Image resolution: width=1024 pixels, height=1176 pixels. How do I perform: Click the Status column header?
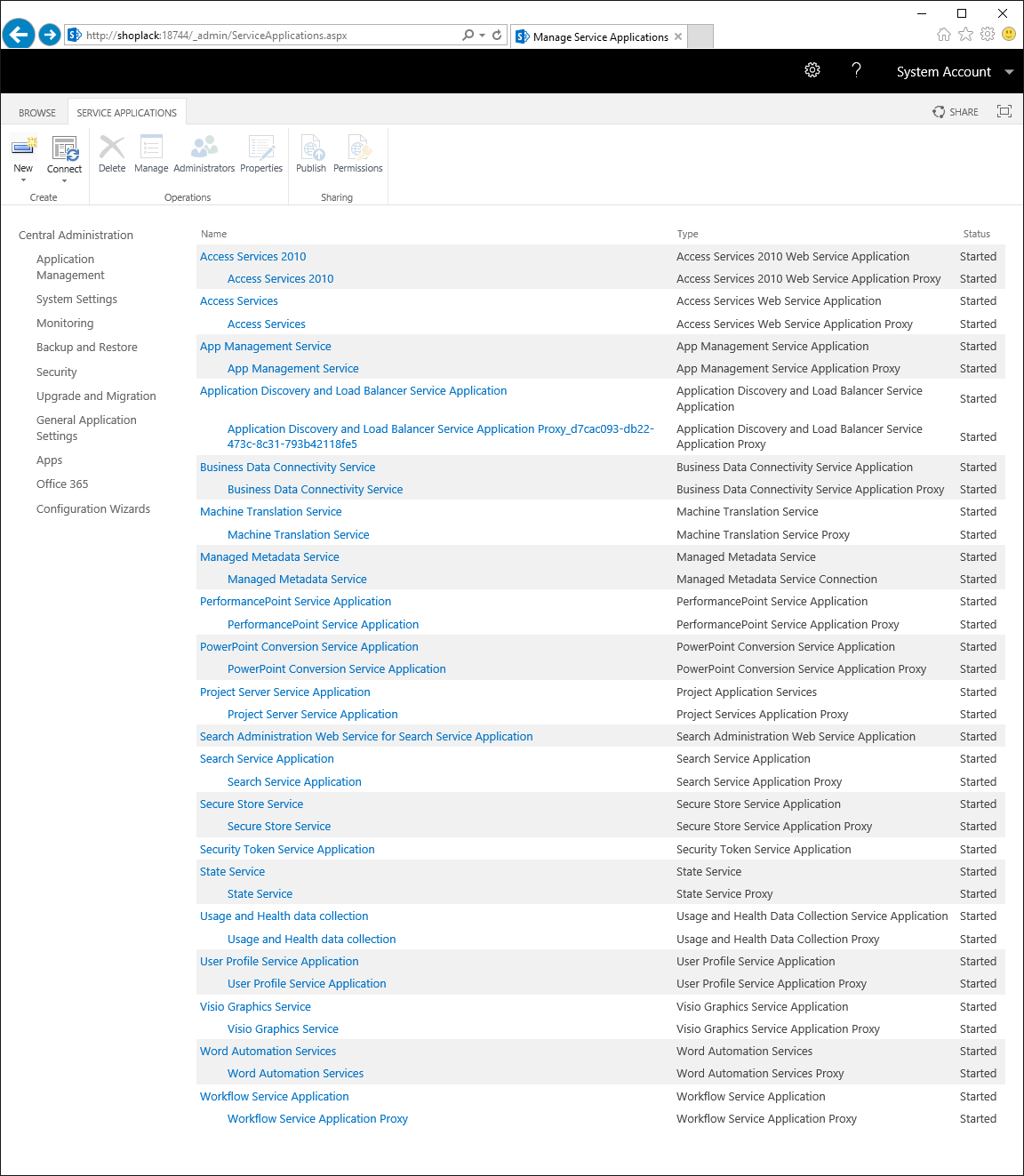[976, 234]
